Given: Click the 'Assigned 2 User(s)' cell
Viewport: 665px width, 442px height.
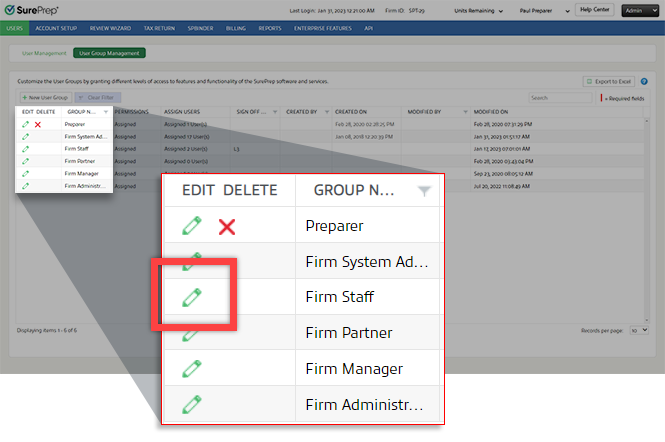Looking at the screenshot, I should point(186,149).
